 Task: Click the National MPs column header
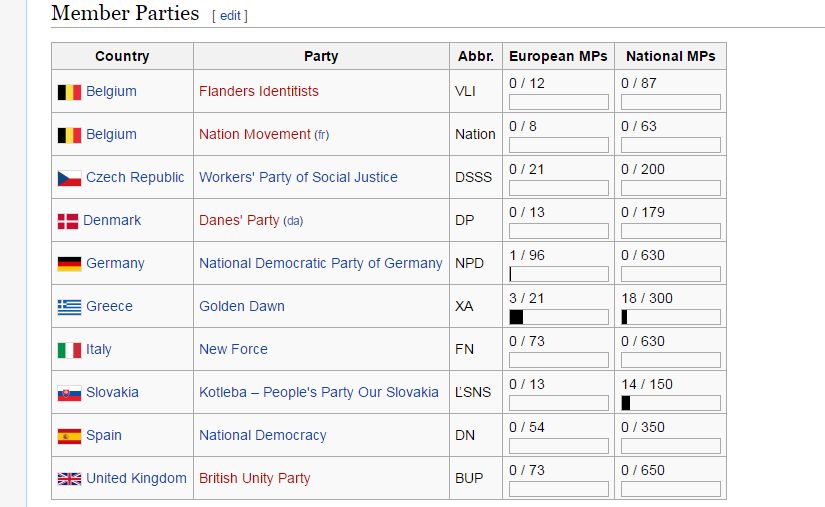tap(670, 56)
